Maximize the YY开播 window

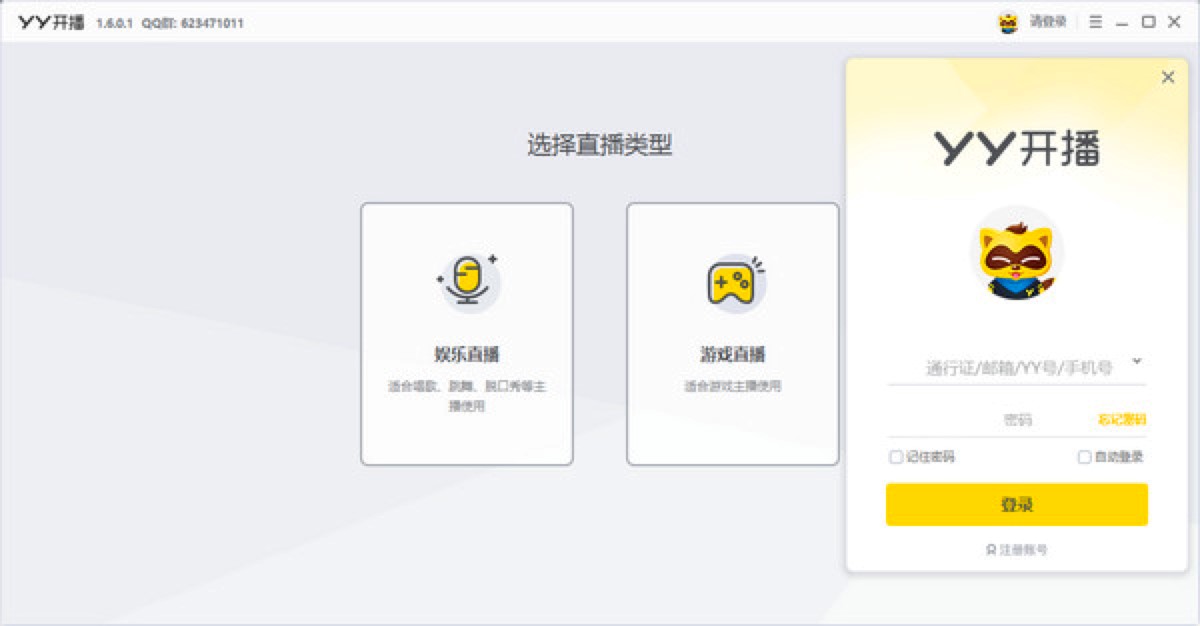1149,22
